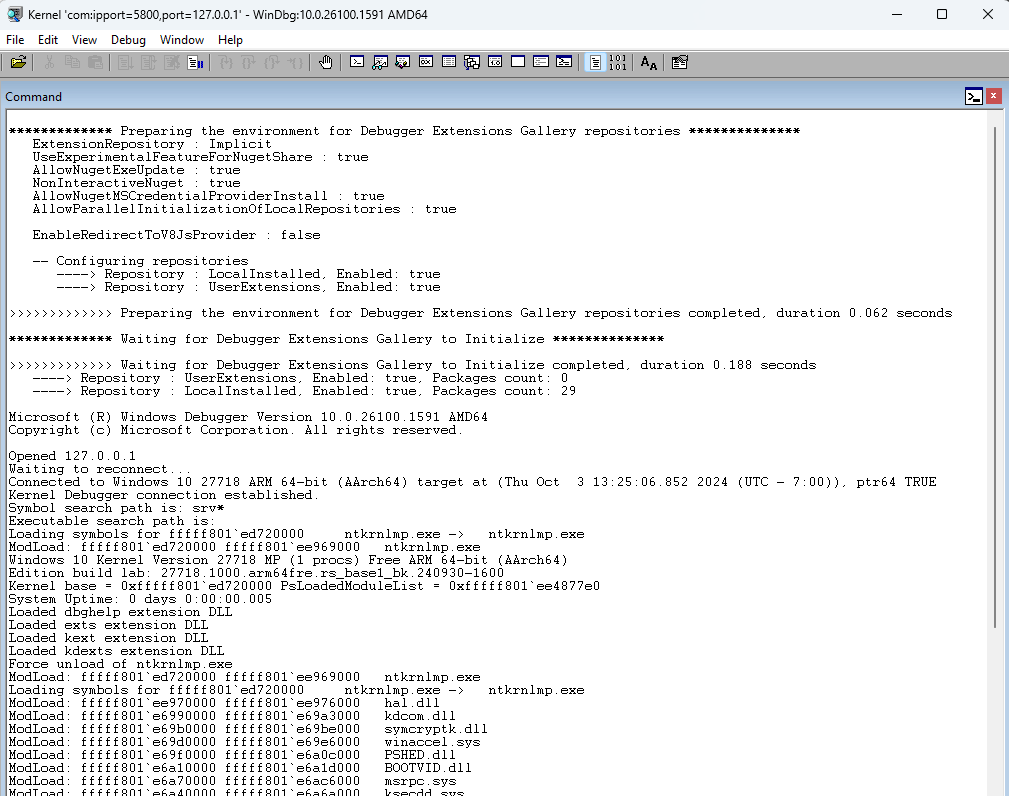Screen dimensions: 1009x796
Task: Click the Step Over braces icon
Action: (x=248, y=62)
